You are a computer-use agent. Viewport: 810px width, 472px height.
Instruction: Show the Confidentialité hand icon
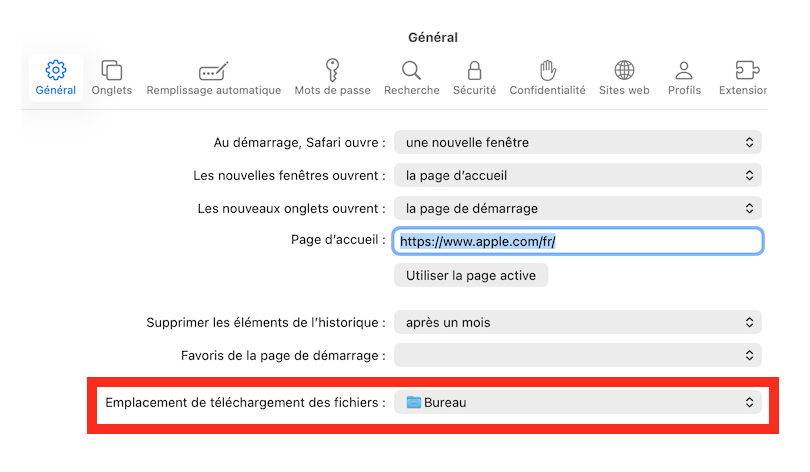point(547,70)
